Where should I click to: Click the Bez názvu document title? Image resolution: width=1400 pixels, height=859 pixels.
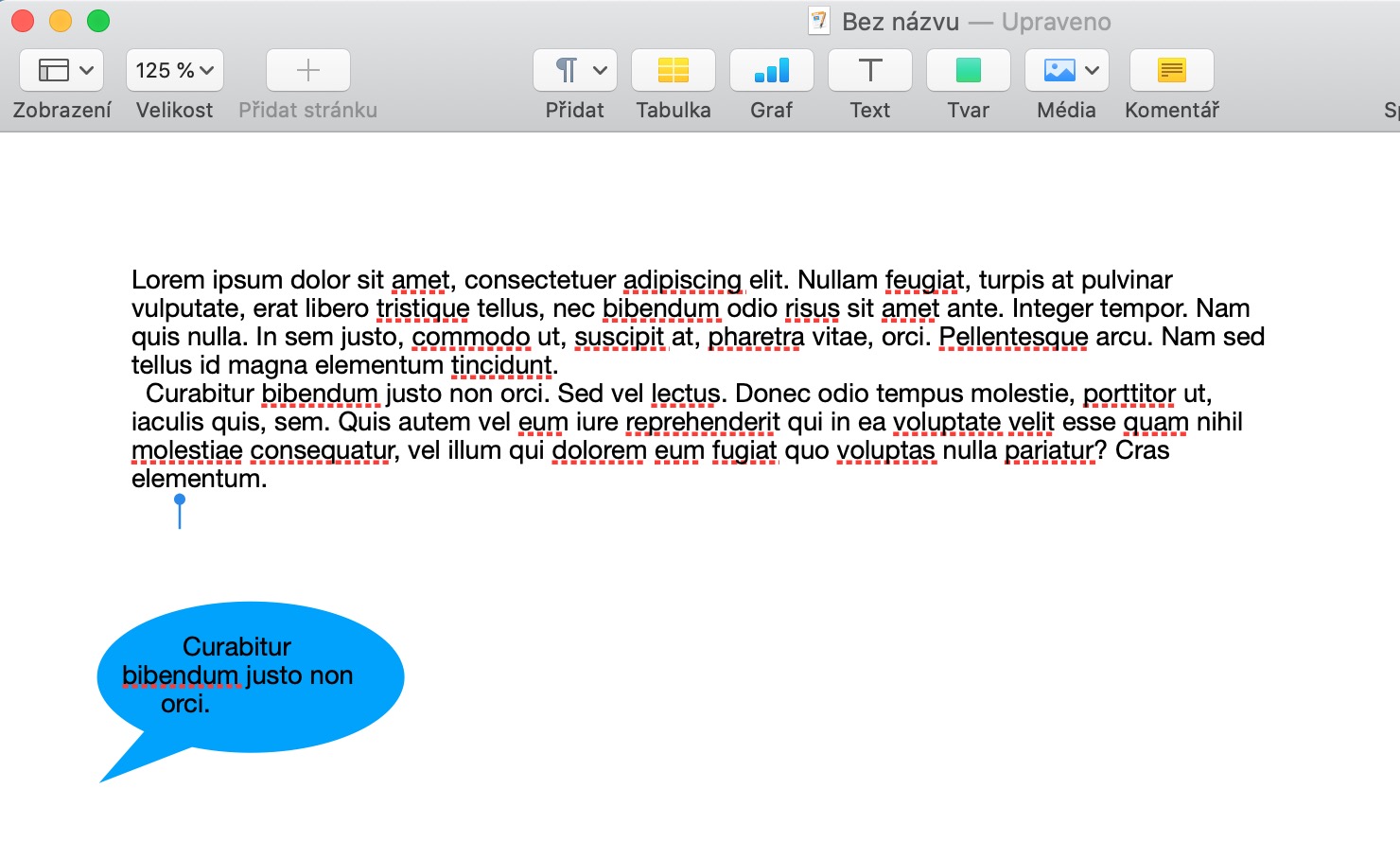(901, 22)
